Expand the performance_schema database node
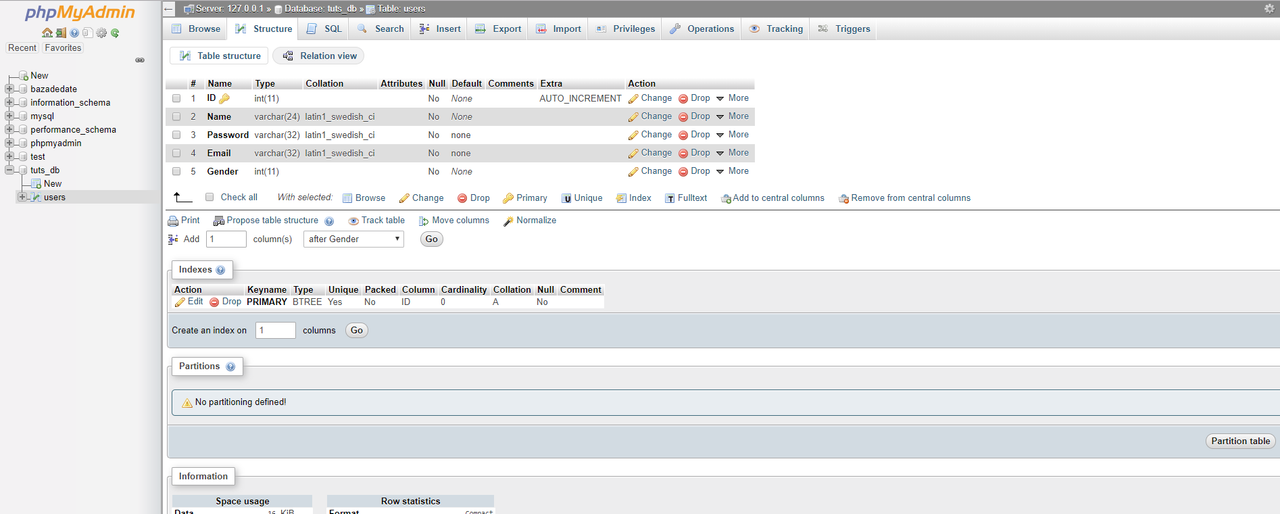This screenshot has width=1280, height=514. click(10, 129)
